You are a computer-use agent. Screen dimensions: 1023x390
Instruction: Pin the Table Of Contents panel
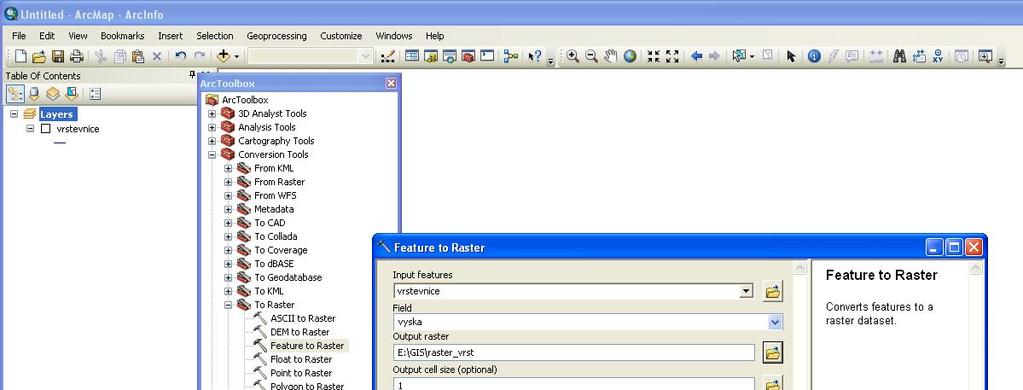click(x=192, y=76)
